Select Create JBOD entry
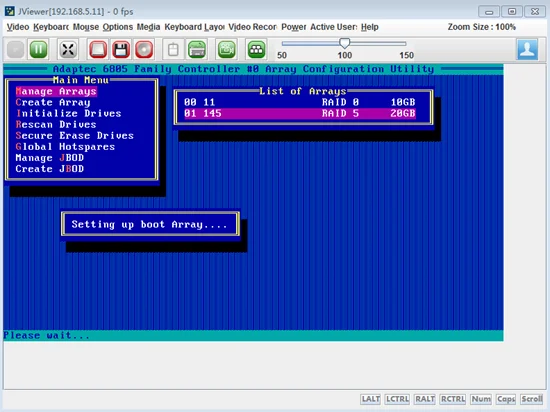This screenshot has width=550, height=412. pos(50,169)
